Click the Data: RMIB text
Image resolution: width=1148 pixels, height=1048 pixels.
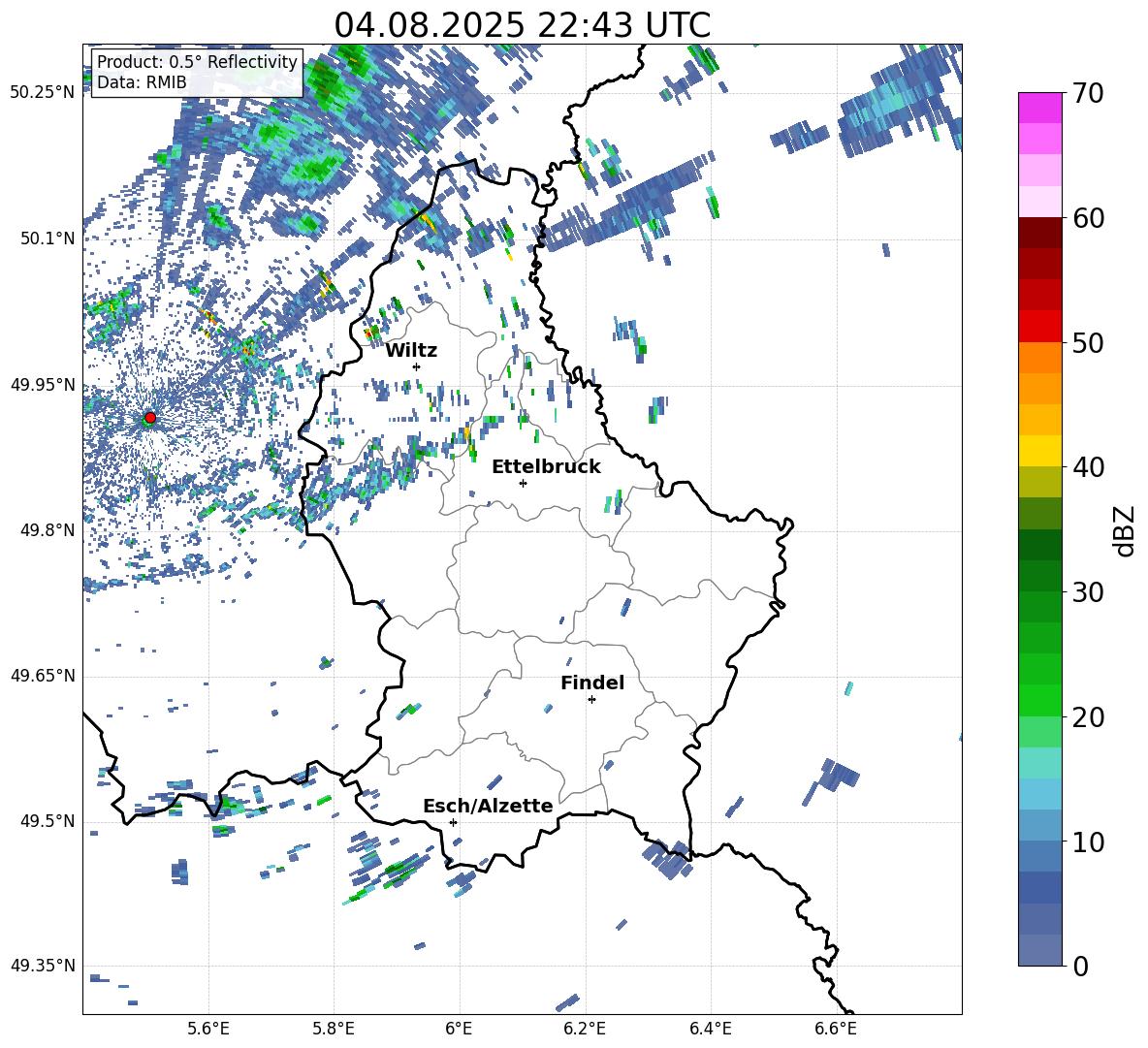[142, 82]
